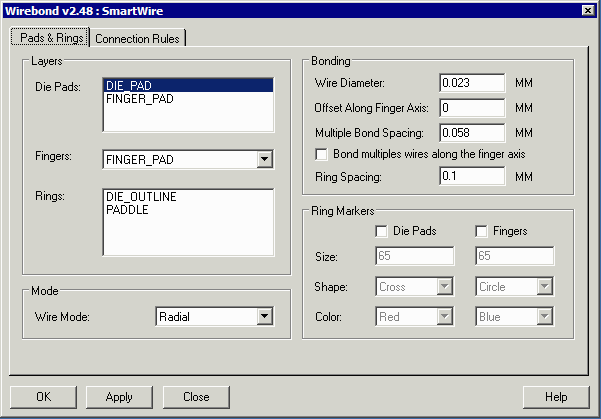601x419 pixels.
Task: Click the Offset Along Finger Axis field
Action: point(472,108)
